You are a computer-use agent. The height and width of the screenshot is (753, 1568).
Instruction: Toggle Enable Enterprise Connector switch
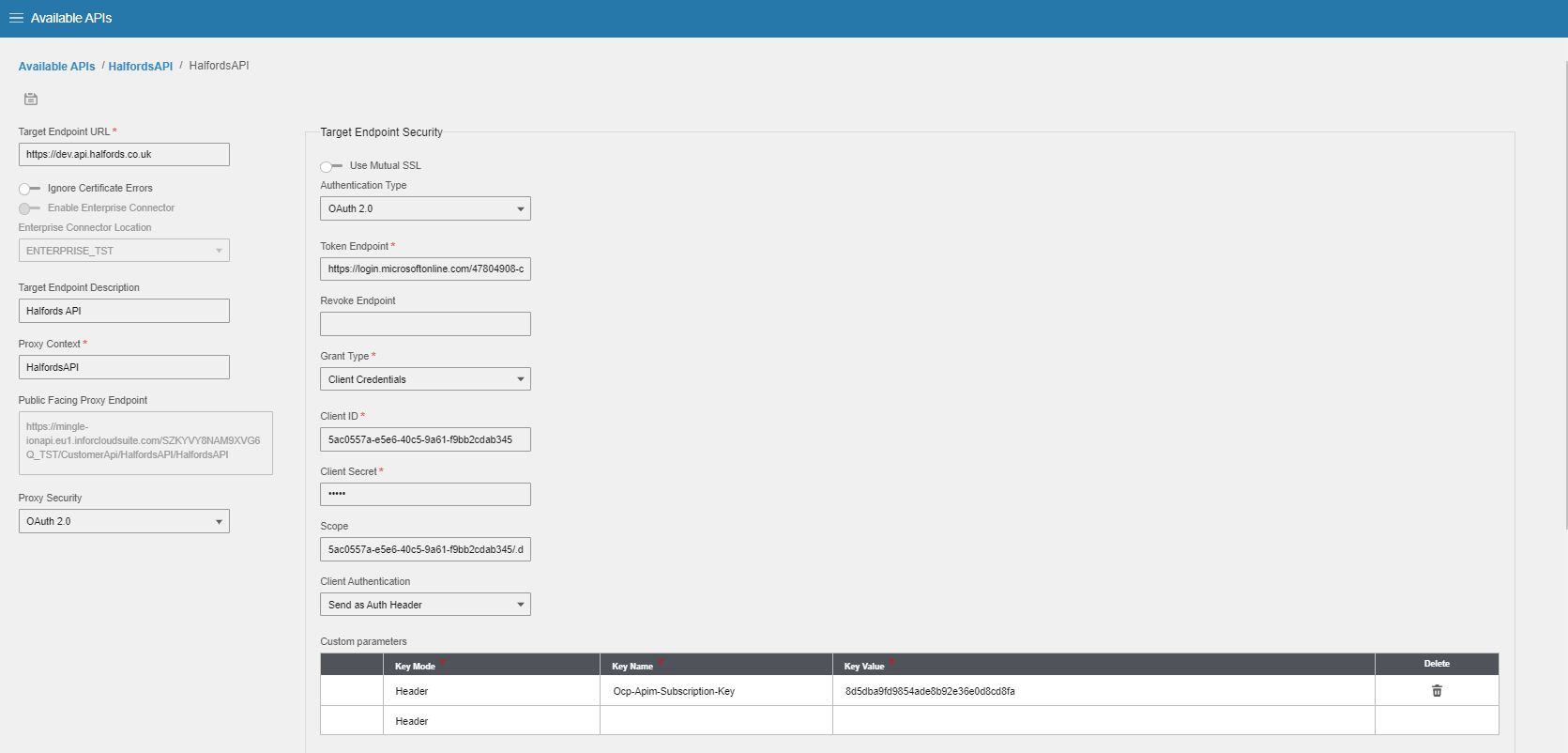coord(29,208)
